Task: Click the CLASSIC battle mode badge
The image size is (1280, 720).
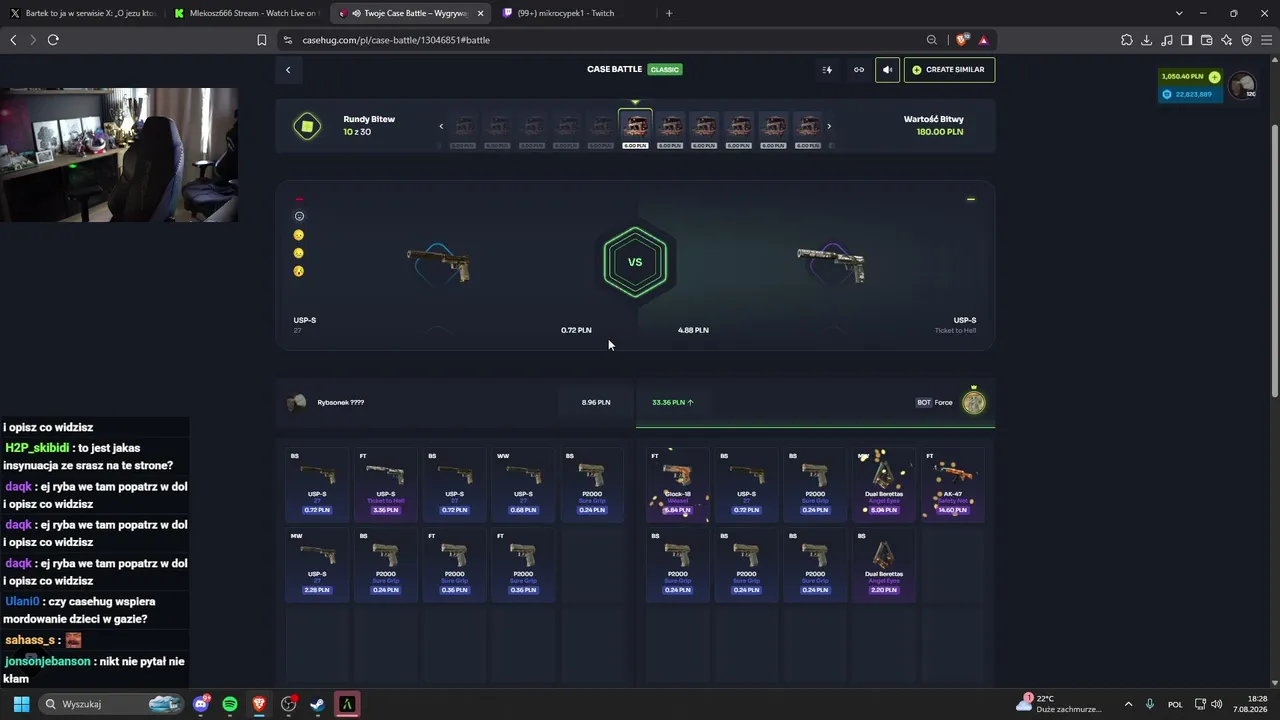Action: [x=665, y=70]
